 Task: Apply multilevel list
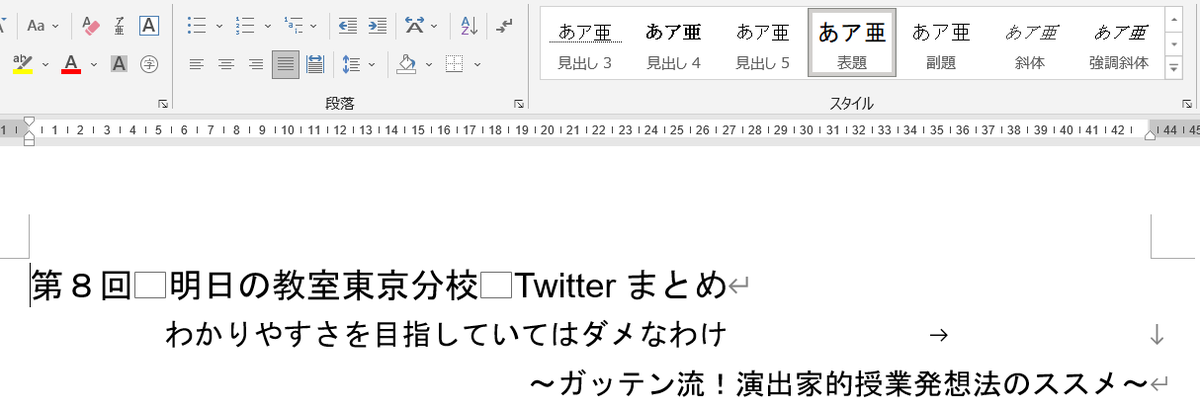tap(293, 25)
